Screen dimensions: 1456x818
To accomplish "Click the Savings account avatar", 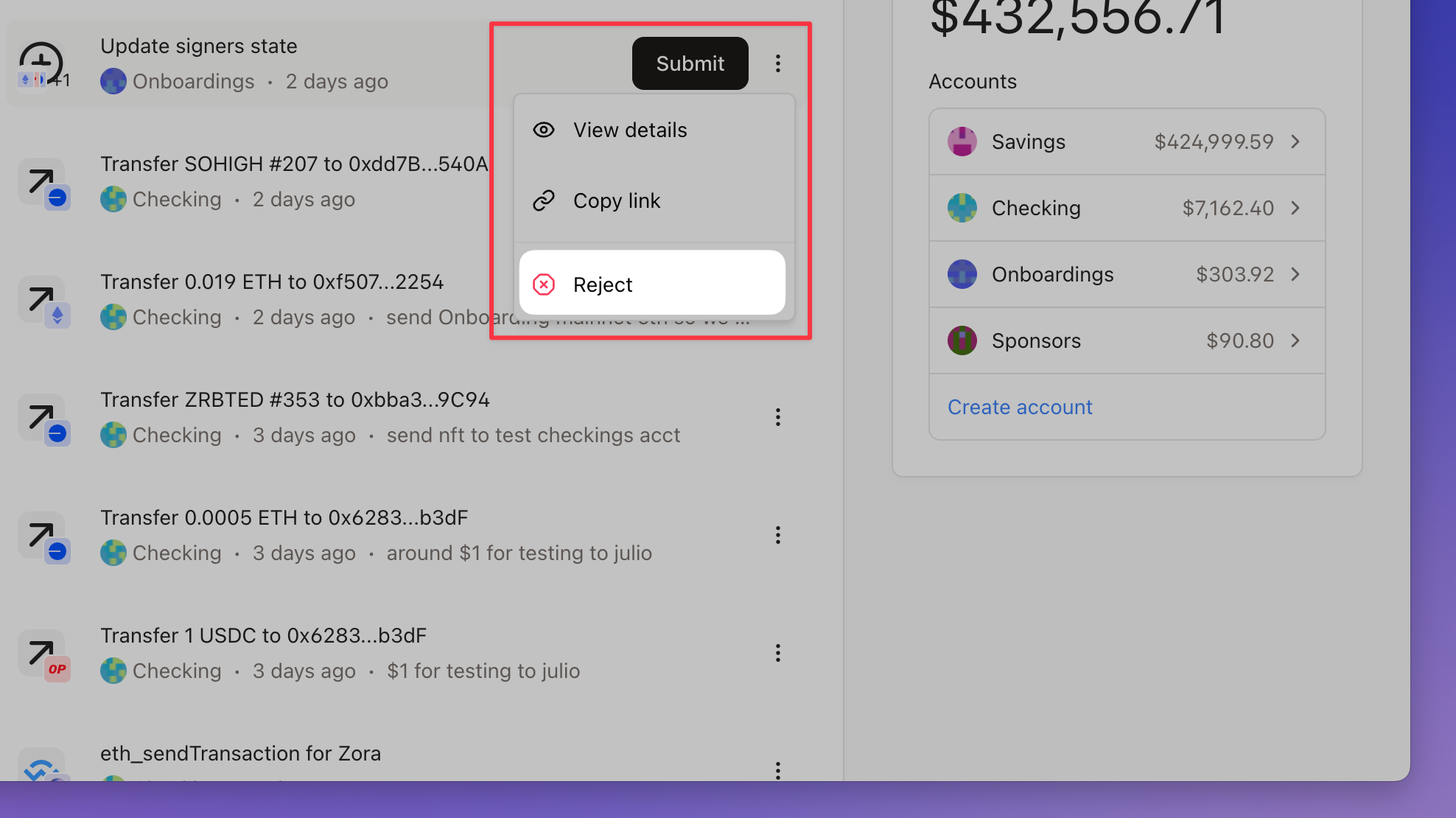I will 962,141.
